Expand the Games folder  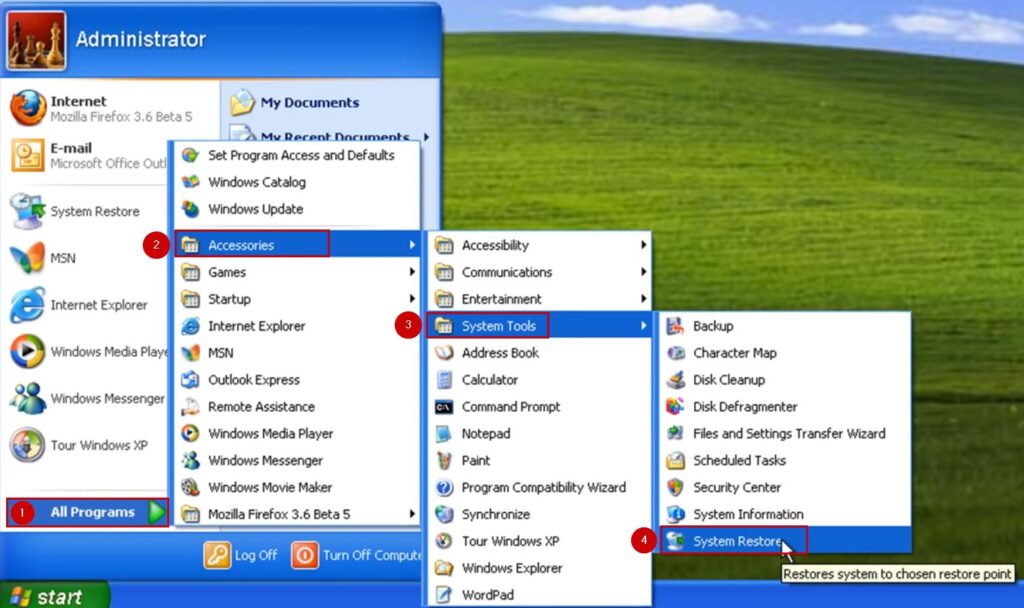297,272
